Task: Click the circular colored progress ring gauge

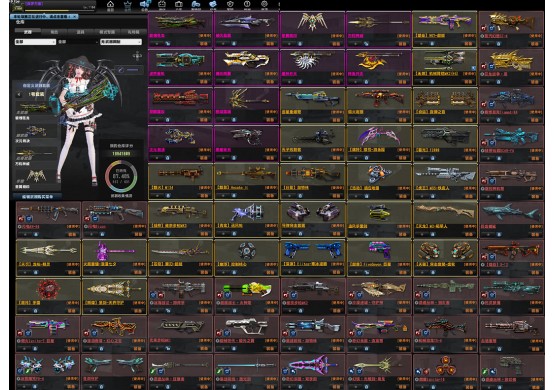Action: tap(121, 176)
